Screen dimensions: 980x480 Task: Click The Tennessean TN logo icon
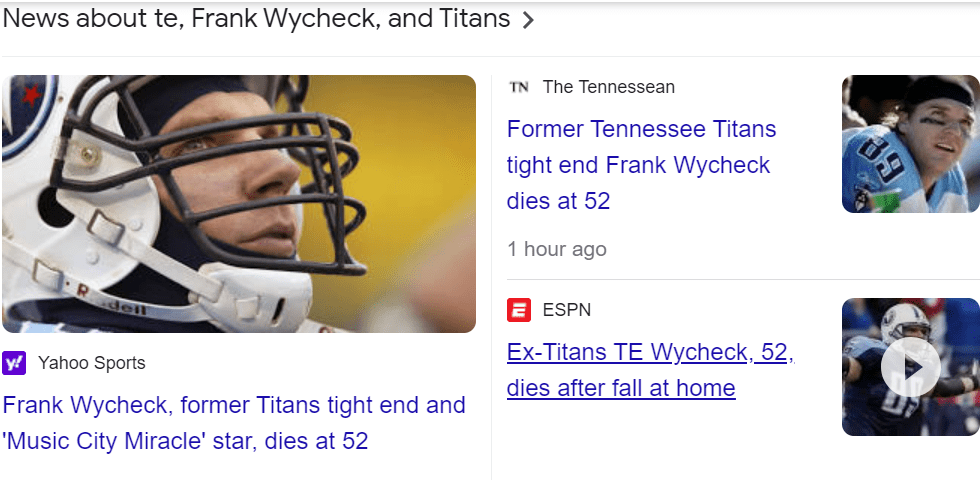click(x=518, y=87)
